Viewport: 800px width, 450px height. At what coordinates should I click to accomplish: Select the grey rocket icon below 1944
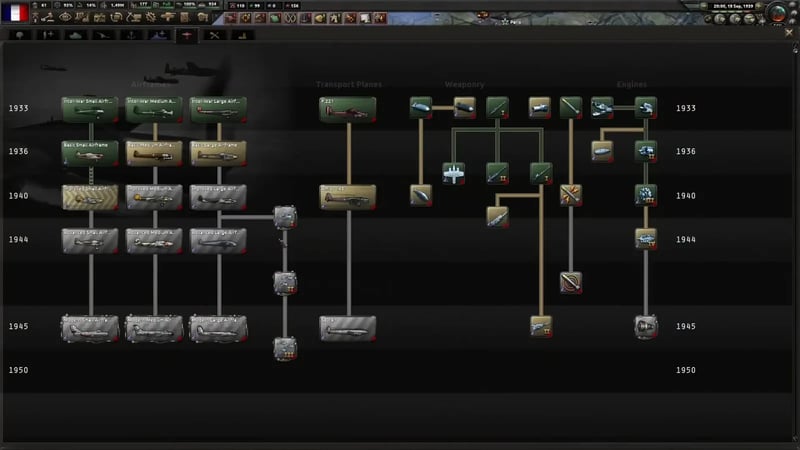click(x=570, y=283)
